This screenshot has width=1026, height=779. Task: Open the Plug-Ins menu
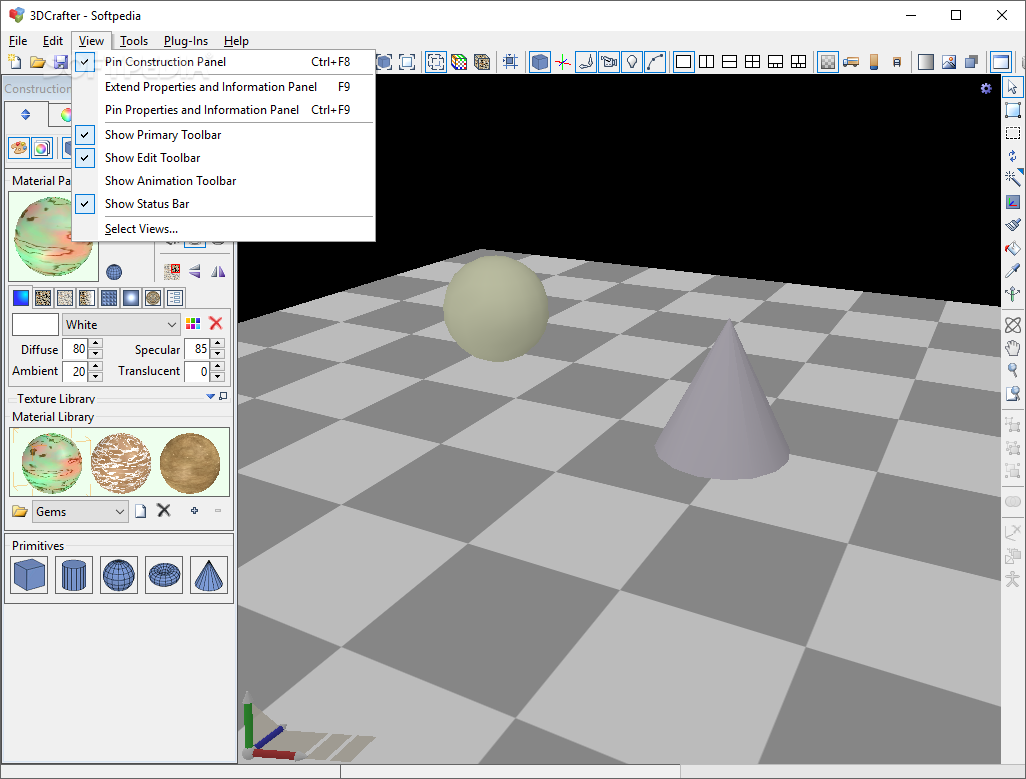186,41
